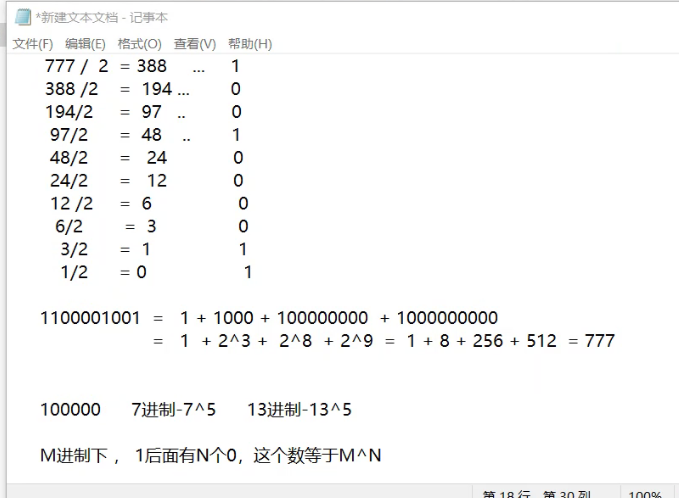Click the '2^9' term

(356, 341)
